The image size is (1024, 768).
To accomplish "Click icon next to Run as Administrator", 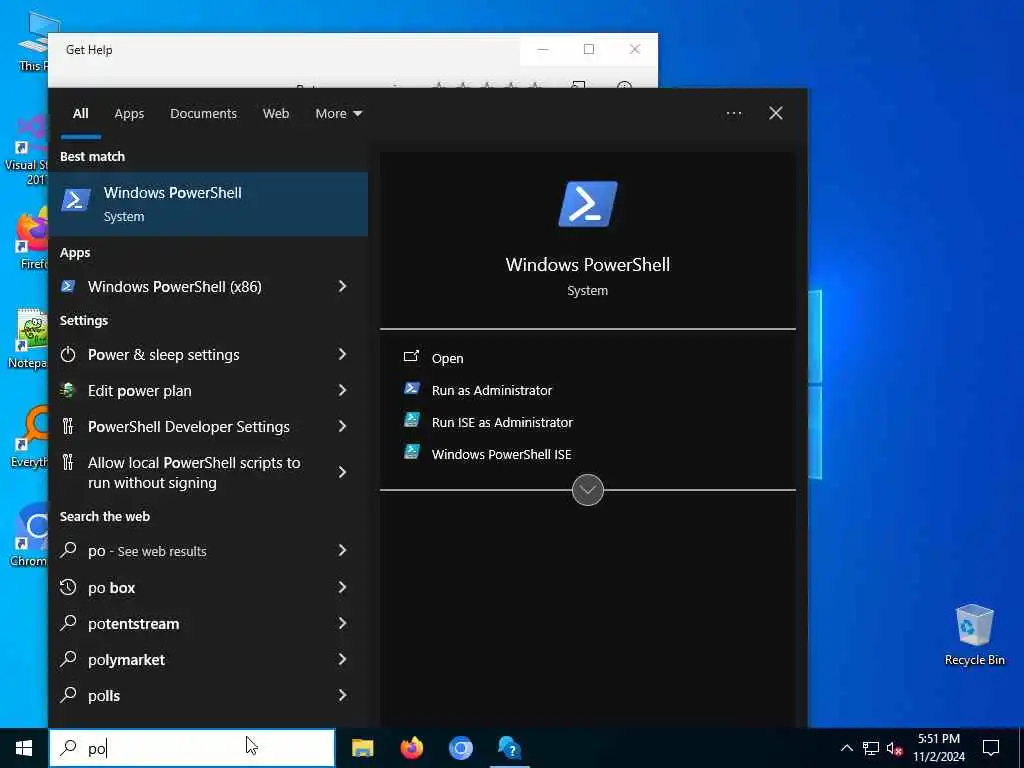I will [411, 389].
